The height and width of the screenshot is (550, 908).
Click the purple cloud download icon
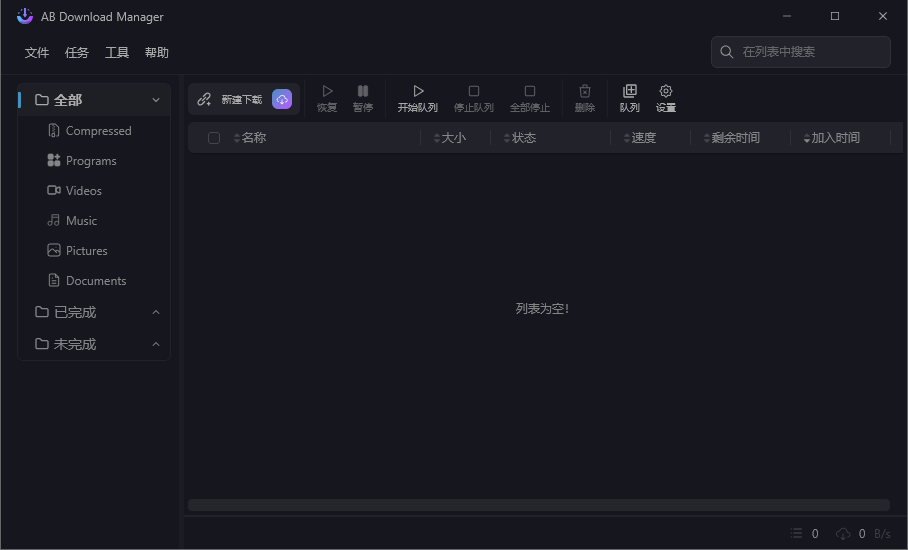coord(282,99)
